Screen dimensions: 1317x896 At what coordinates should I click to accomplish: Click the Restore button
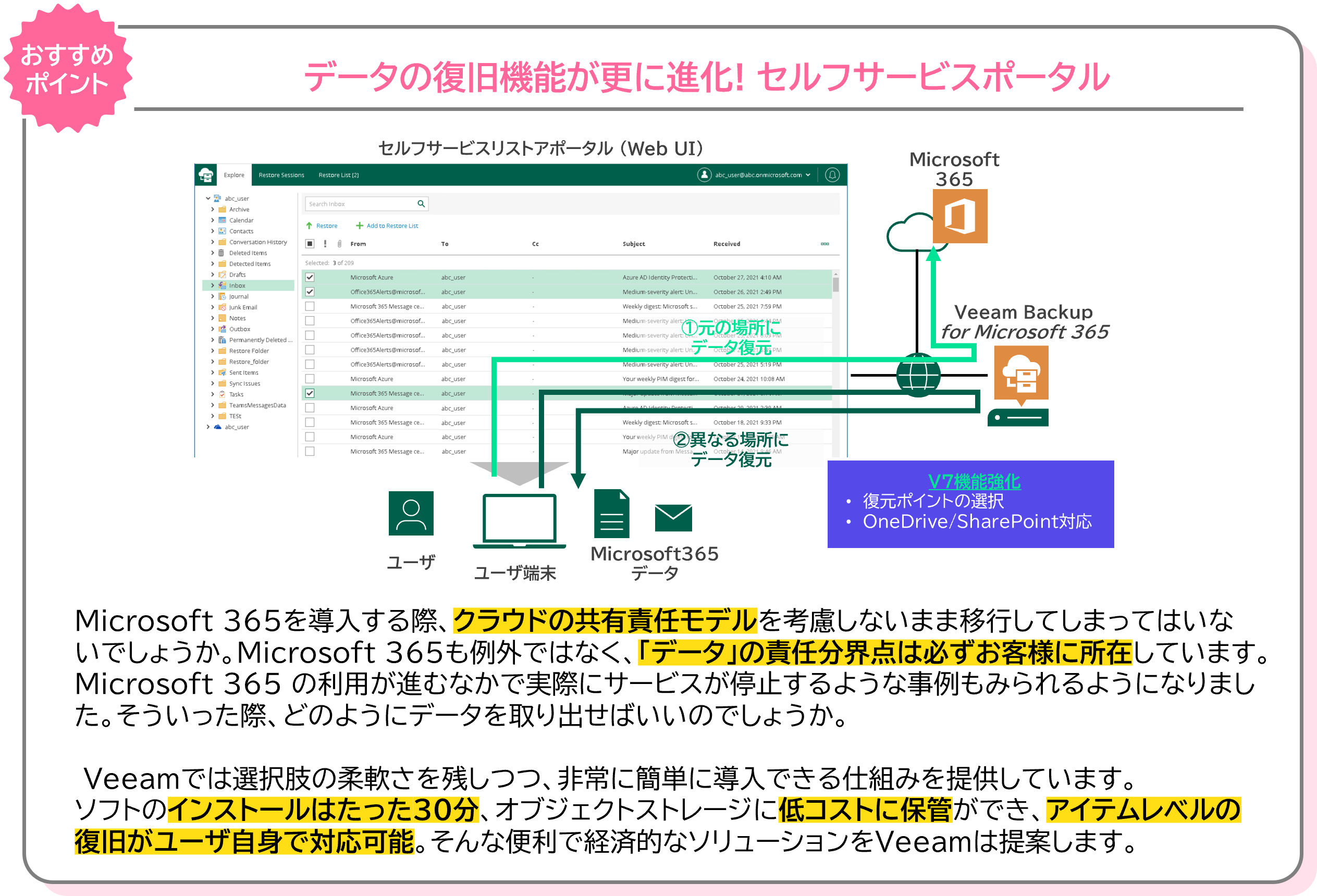pos(322,226)
